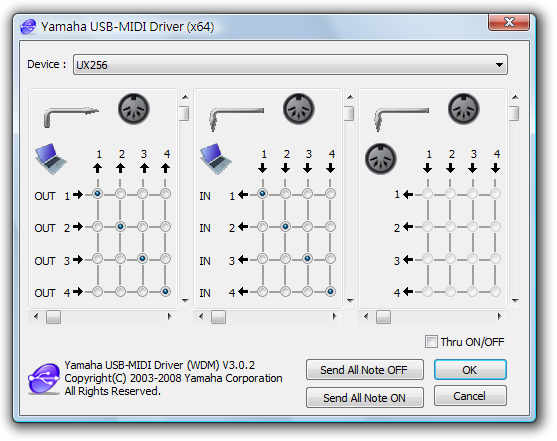Select IN 4 from port 4 radio button

pyautogui.click(x=330, y=292)
